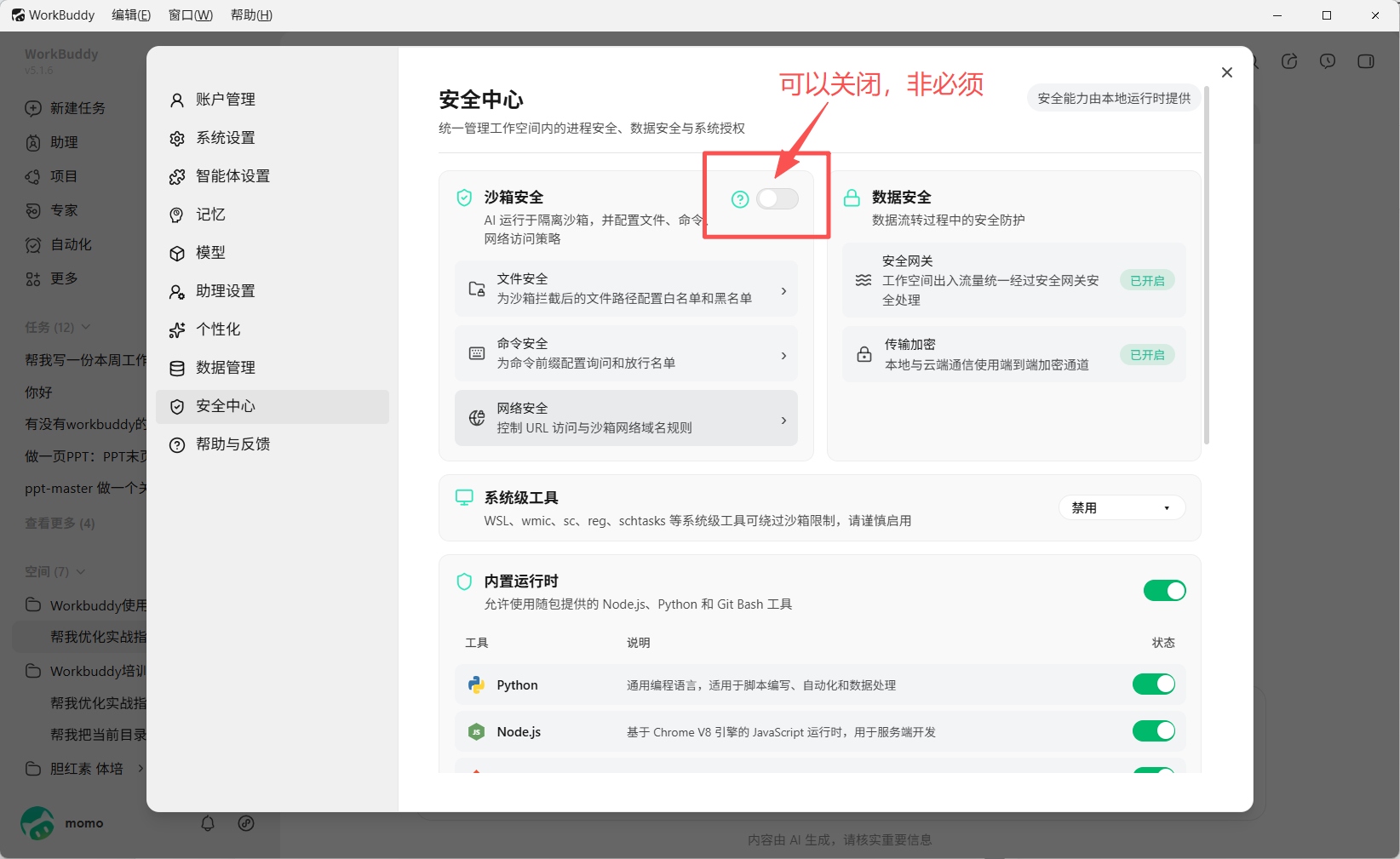This screenshot has width=1400, height=859.
Task: Open 命令安全 configuration row
Action: click(x=626, y=354)
